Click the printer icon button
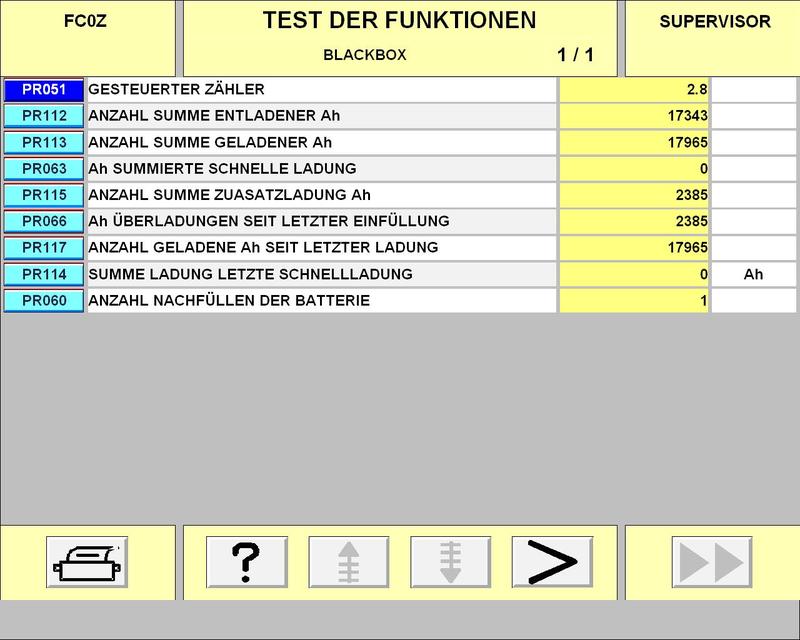 click(x=87, y=562)
